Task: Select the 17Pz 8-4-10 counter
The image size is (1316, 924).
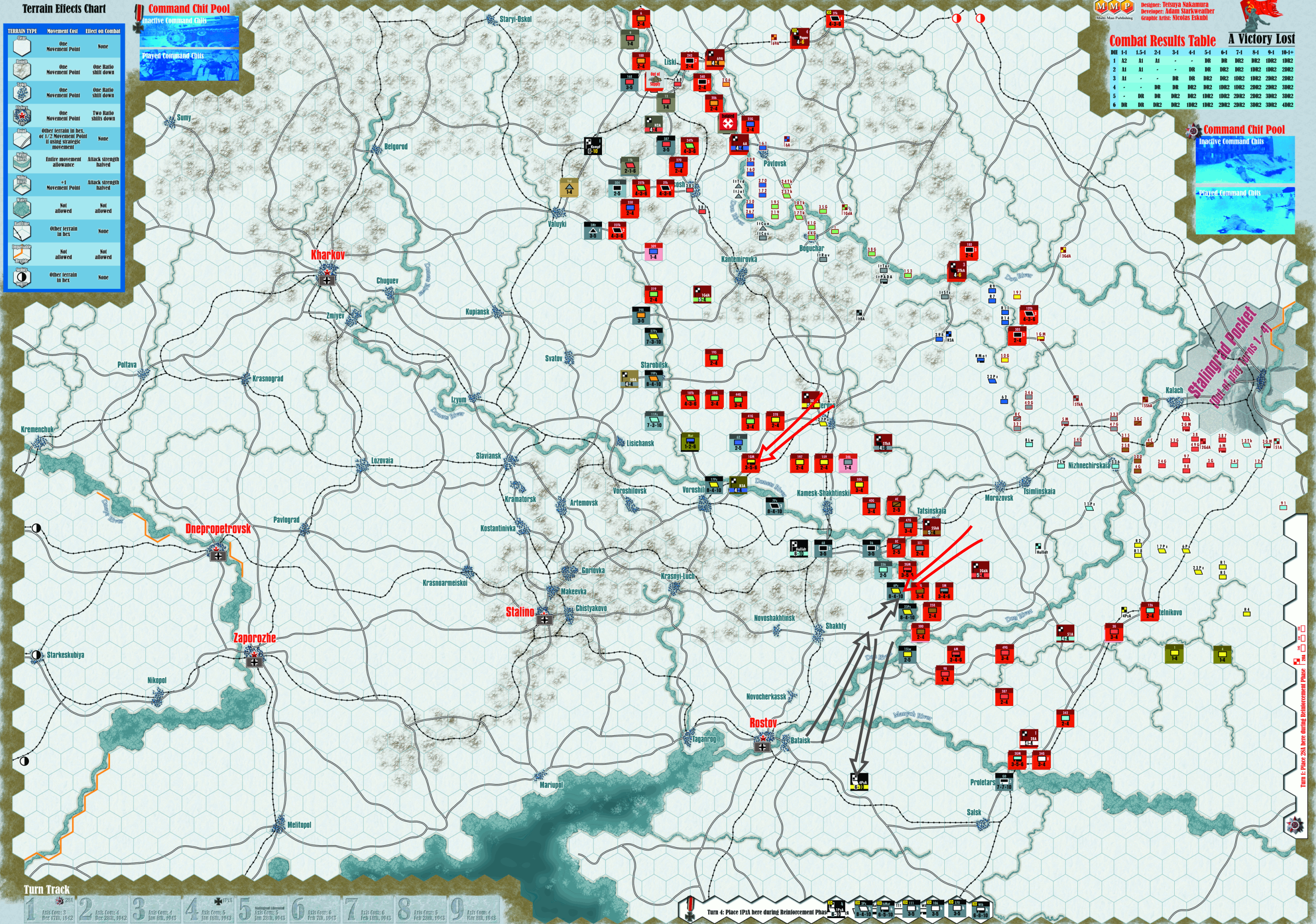Action: tap(714, 485)
